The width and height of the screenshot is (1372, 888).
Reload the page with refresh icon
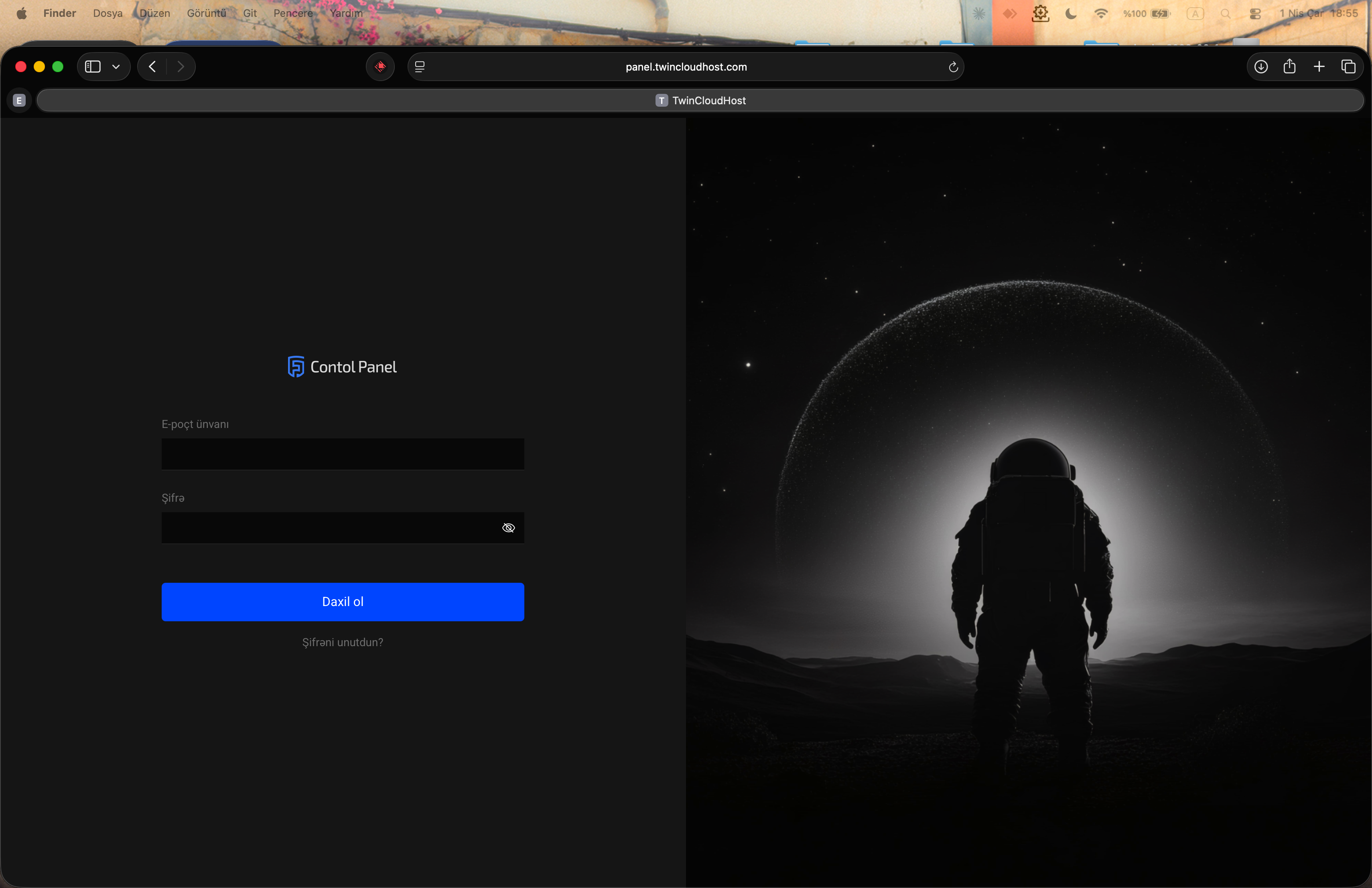tap(953, 67)
